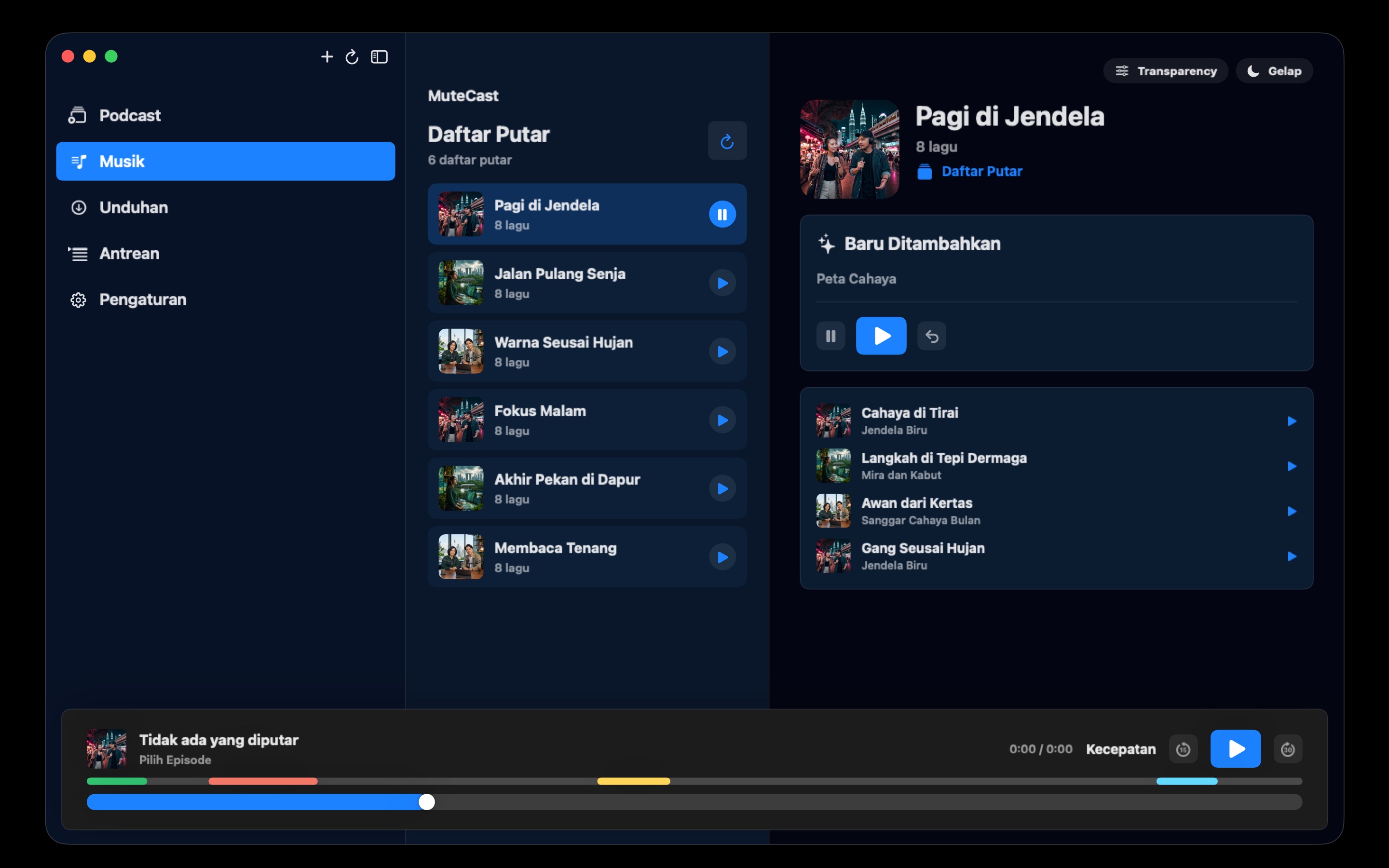Toggle the Gelap dark theme button
Image resolution: width=1389 pixels, height=868 pixels.
click(x=1274, y=70)
